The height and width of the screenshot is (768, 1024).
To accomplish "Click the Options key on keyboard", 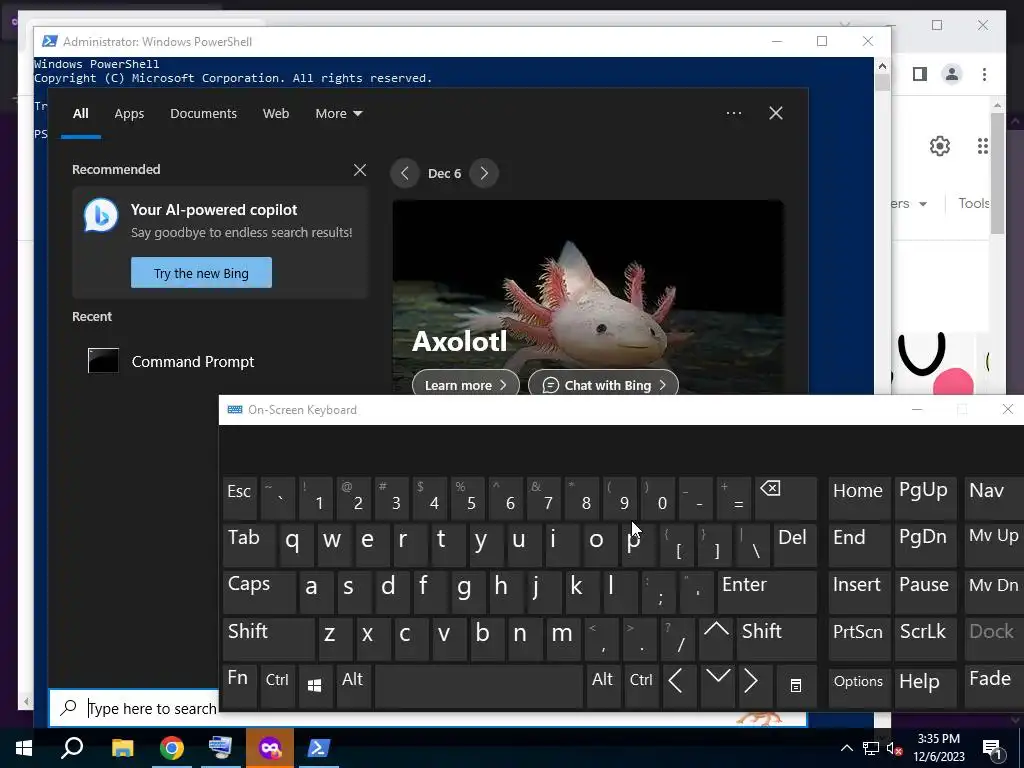I will tap(859, 686).
